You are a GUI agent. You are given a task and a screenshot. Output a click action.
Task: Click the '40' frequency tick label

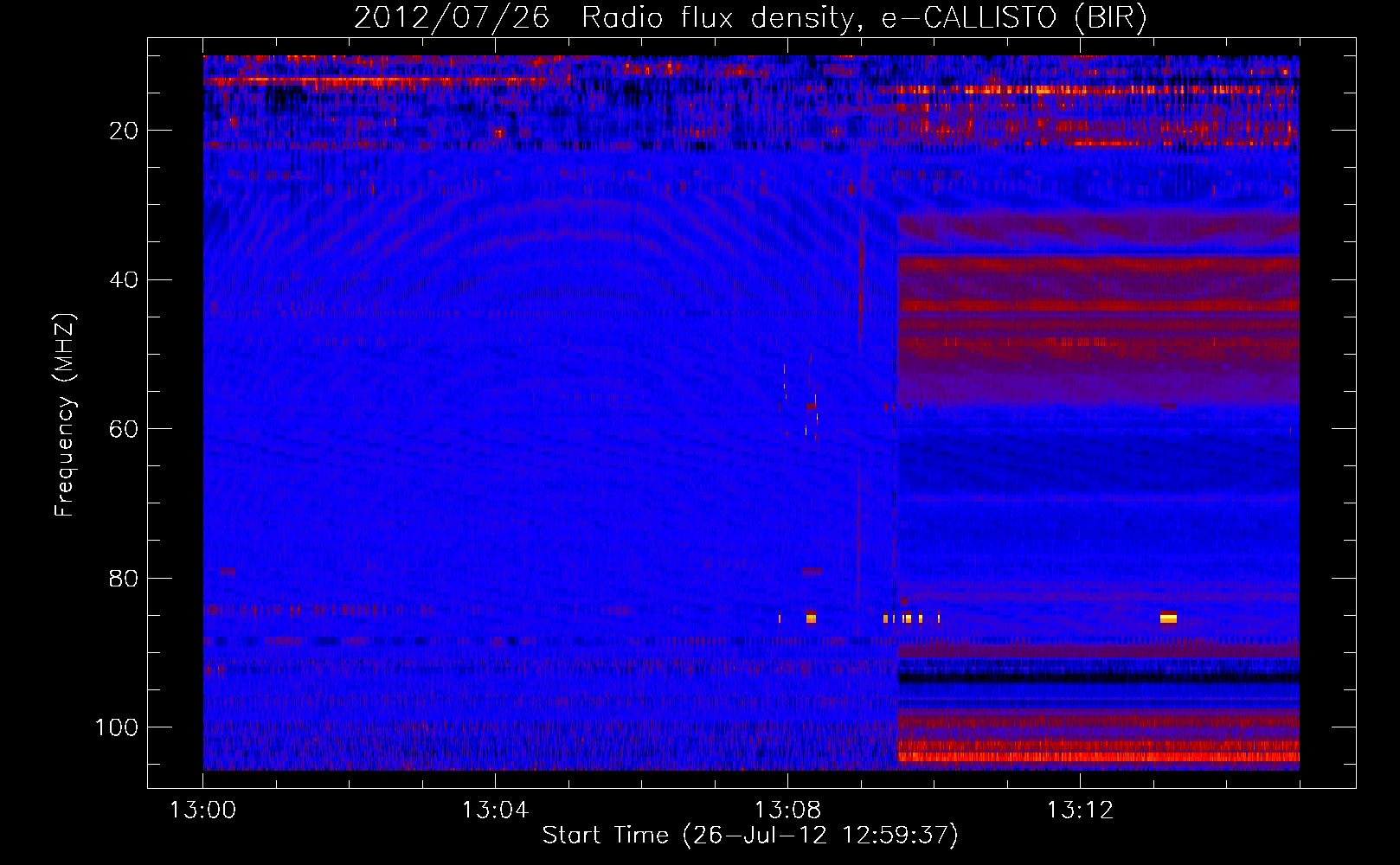[x=124, y=280]
